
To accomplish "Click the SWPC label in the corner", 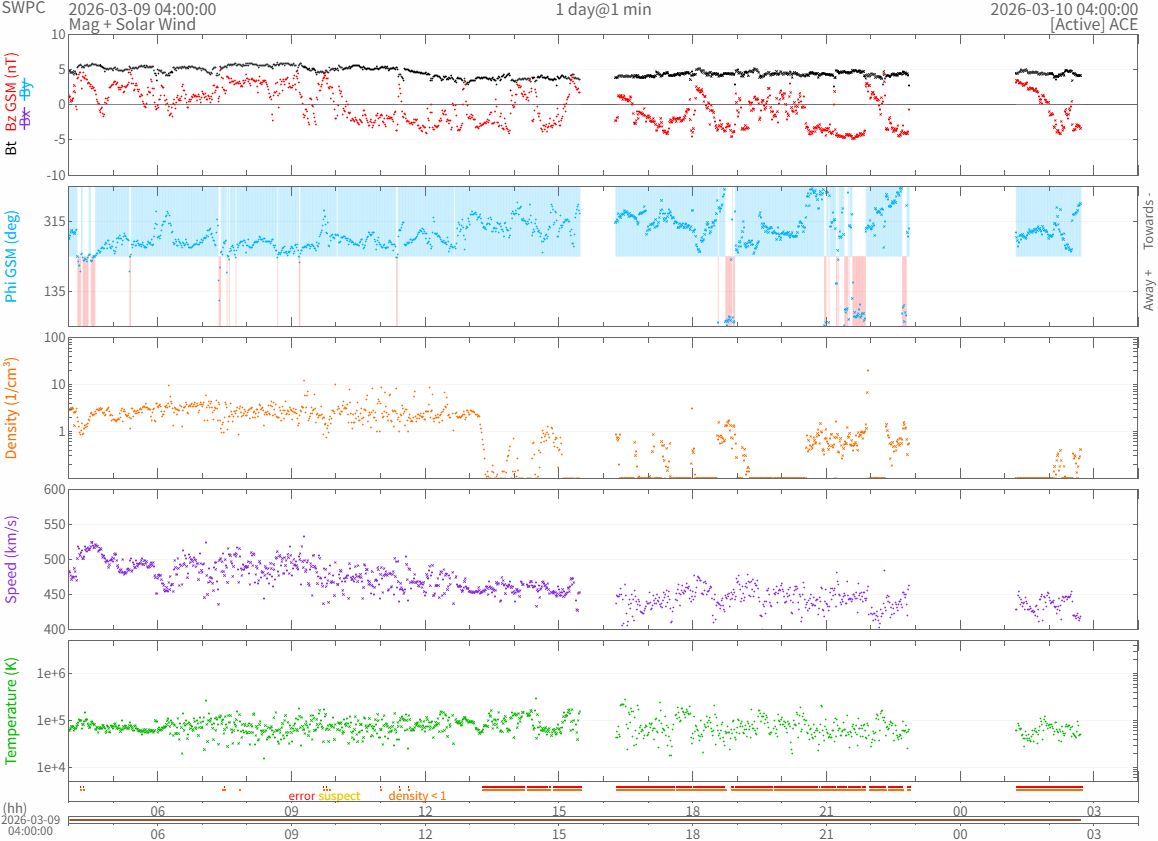I will [x=22, y=8].
